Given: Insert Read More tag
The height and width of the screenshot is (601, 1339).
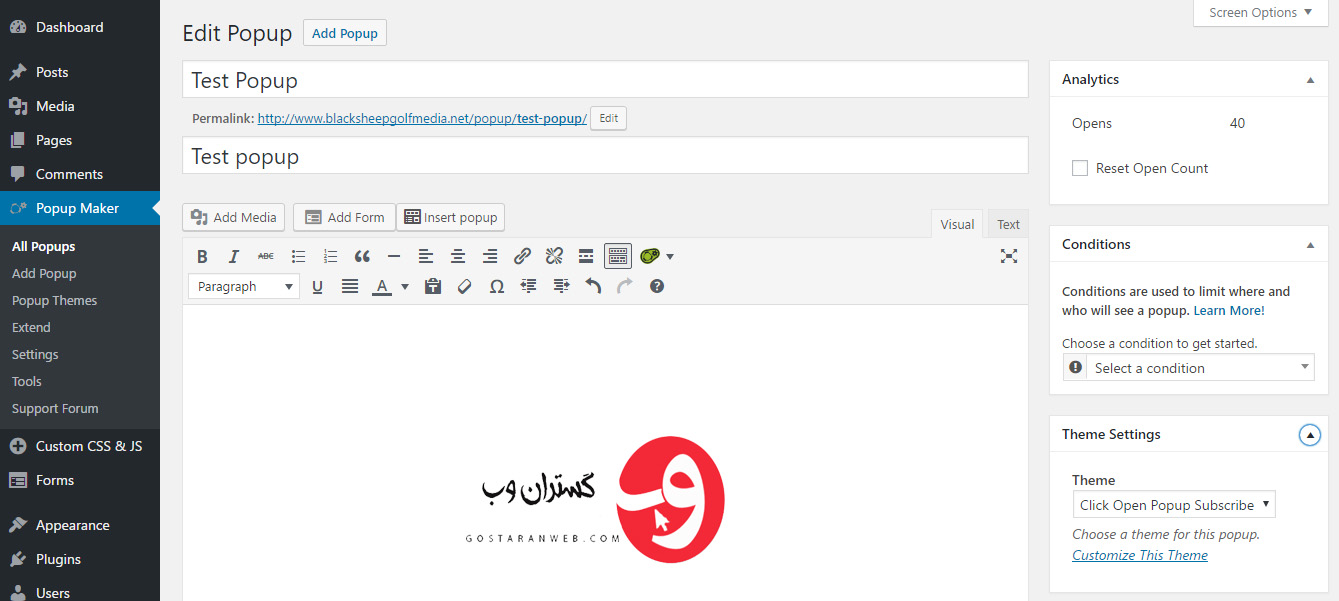Looking at the screenshot, I should click(586, 256).
